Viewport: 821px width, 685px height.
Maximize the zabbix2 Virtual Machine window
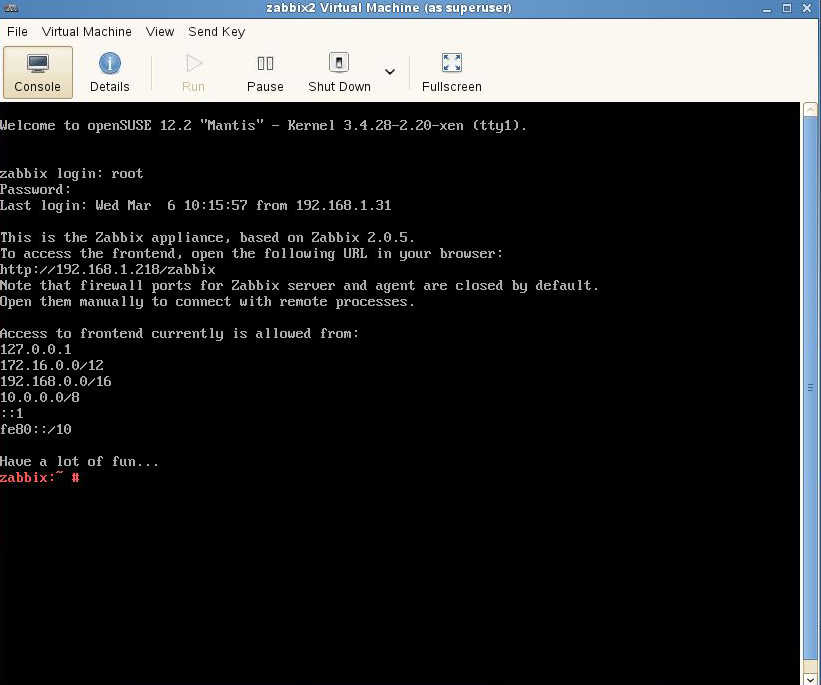point(786,8)
